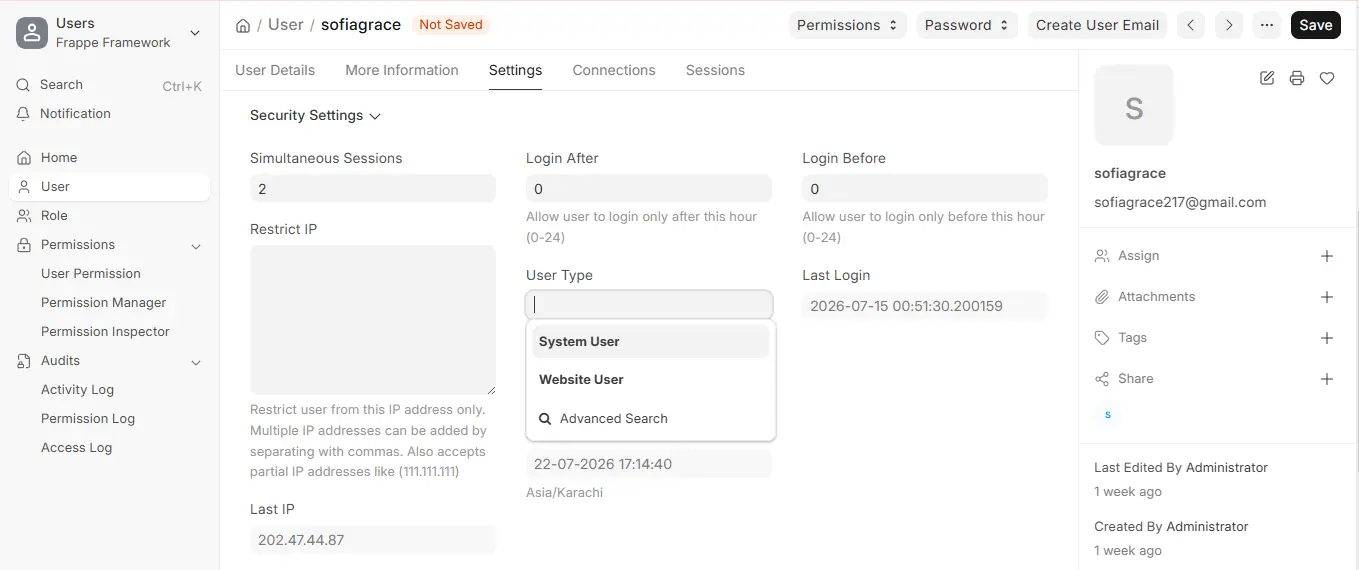Click the Last Login value field
Image resolution: width=1359 pixels, height=570 pixels.
[x=925, y=306]
